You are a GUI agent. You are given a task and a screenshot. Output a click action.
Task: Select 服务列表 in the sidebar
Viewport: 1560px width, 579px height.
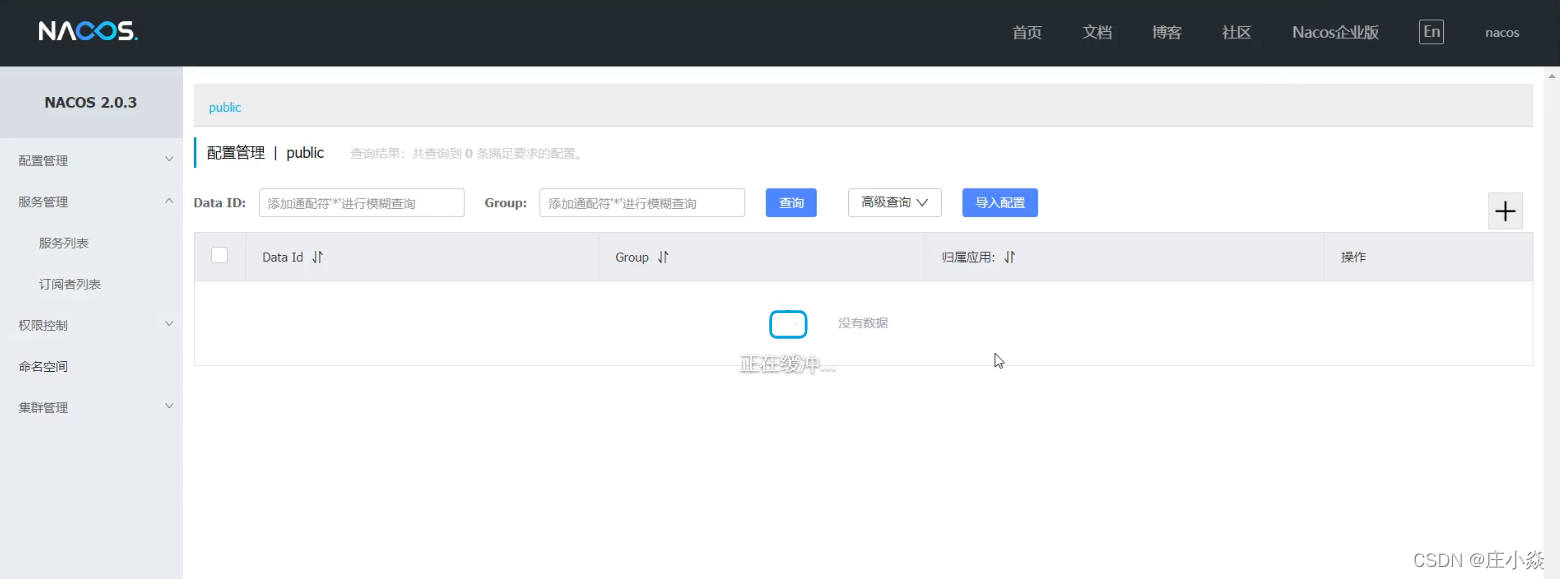point(64,243)
